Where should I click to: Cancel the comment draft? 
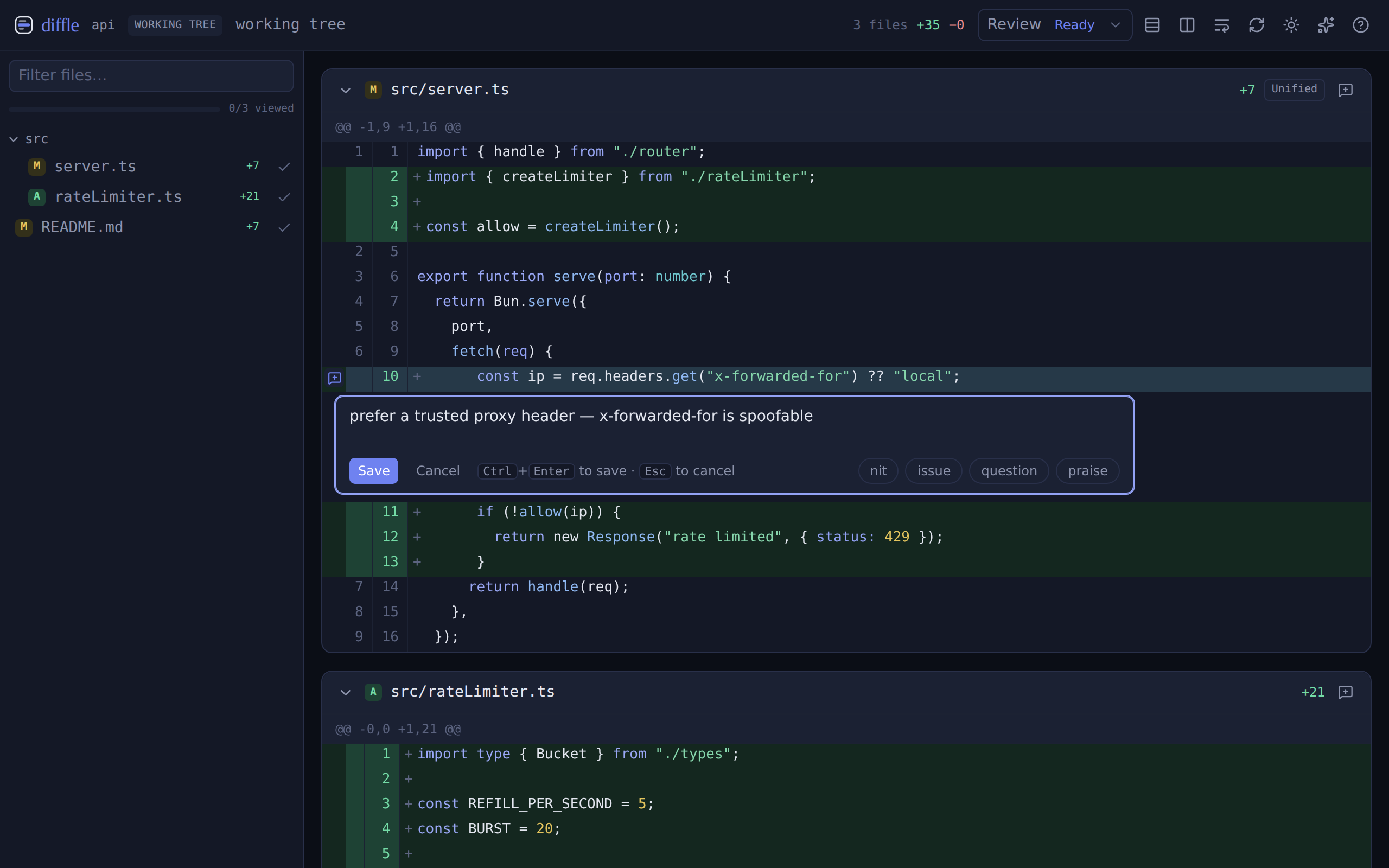click(438, 471)
